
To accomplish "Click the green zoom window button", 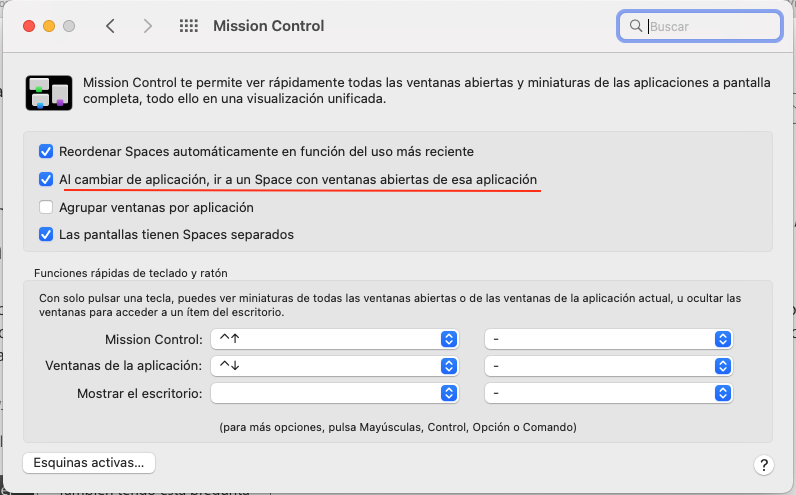I will (x=72, y=26).
